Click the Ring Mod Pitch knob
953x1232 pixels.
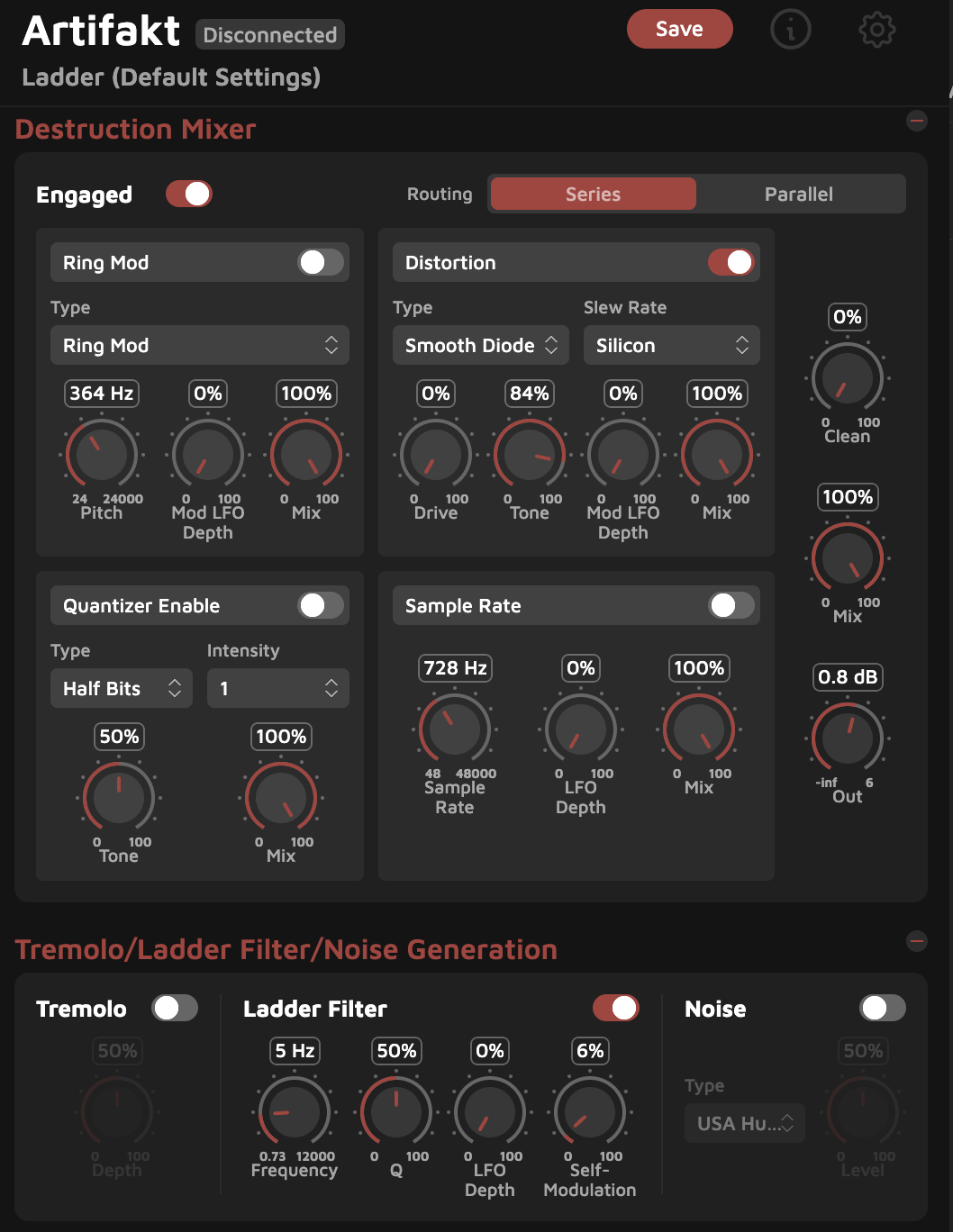point(102,455)
